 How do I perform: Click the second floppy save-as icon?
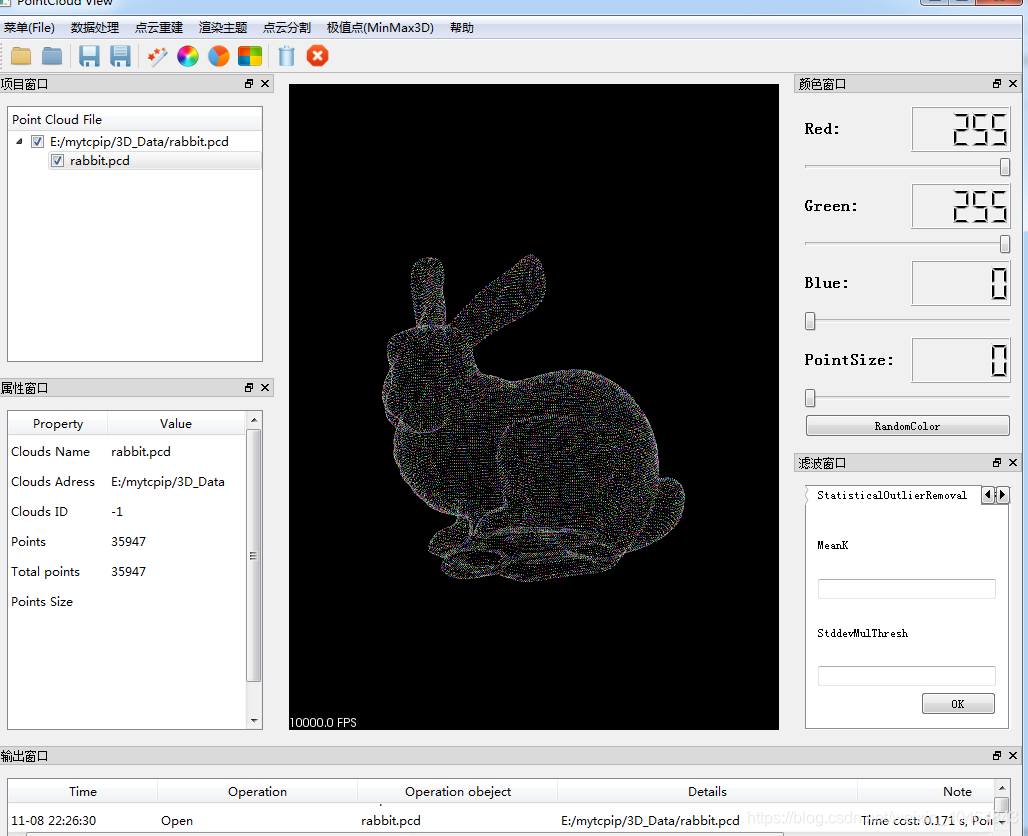point(121,56)
